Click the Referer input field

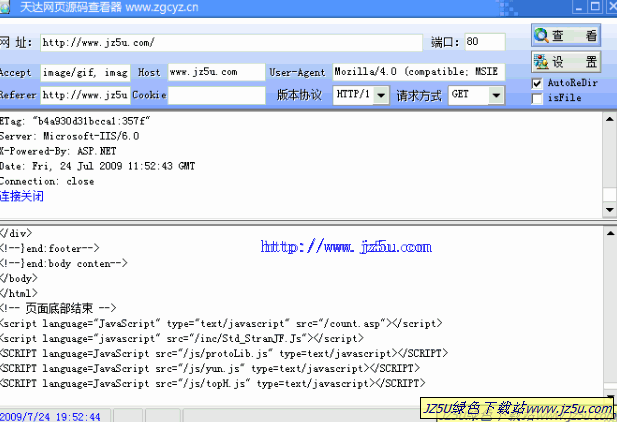coord(85,95)
